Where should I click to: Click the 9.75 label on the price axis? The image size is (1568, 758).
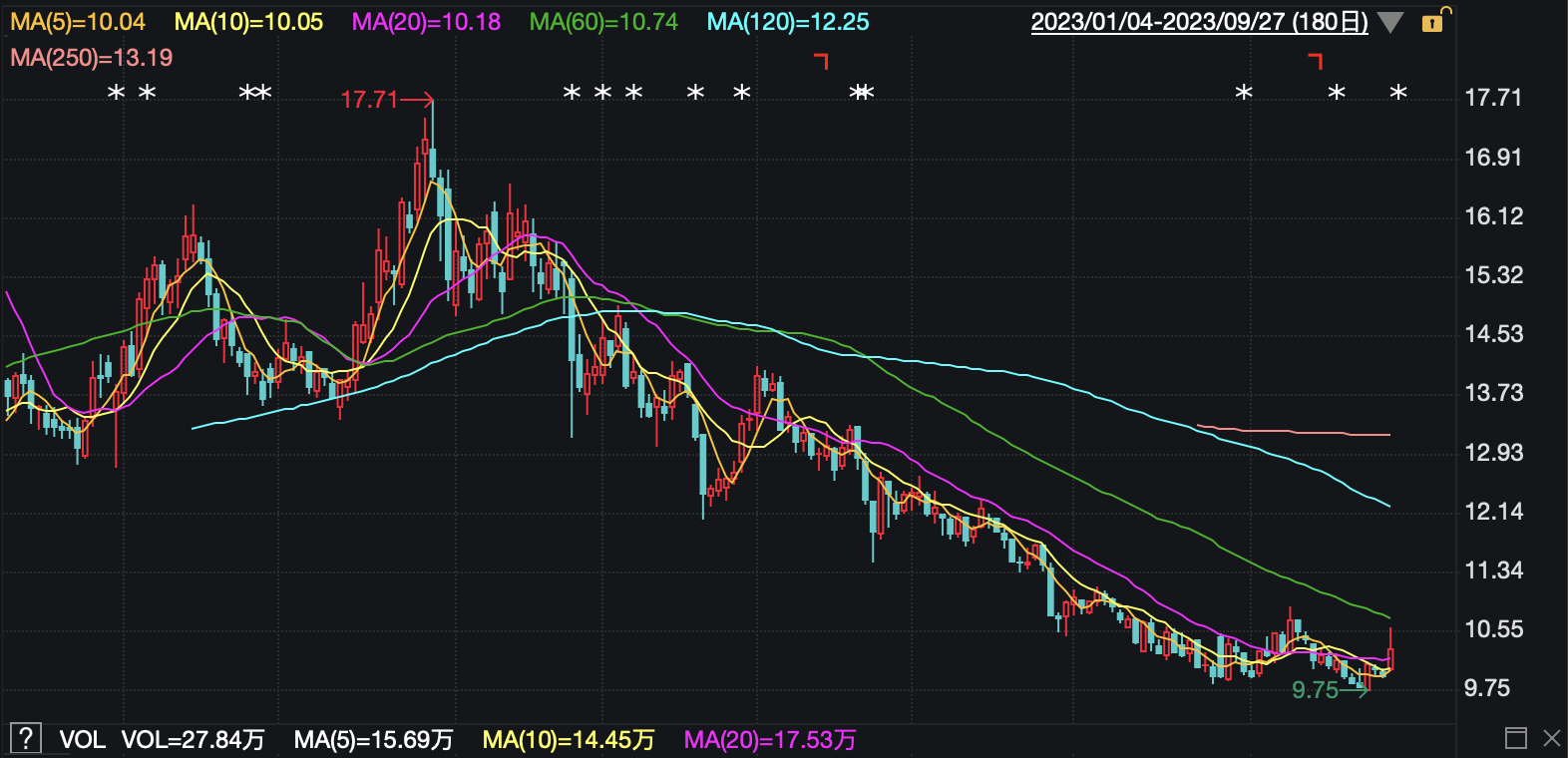[1487, 688]
